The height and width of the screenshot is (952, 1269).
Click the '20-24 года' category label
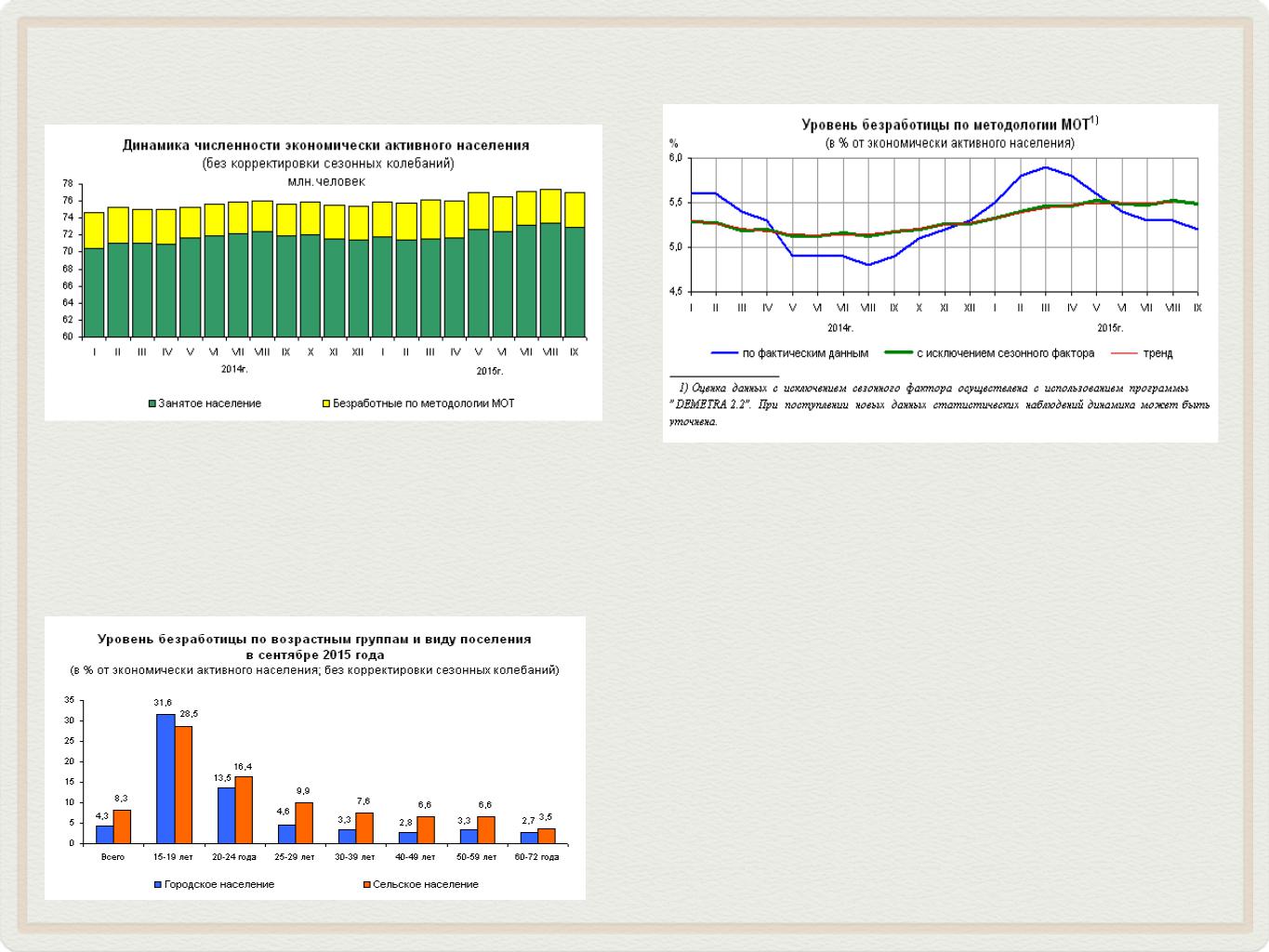tap(234, 857)
